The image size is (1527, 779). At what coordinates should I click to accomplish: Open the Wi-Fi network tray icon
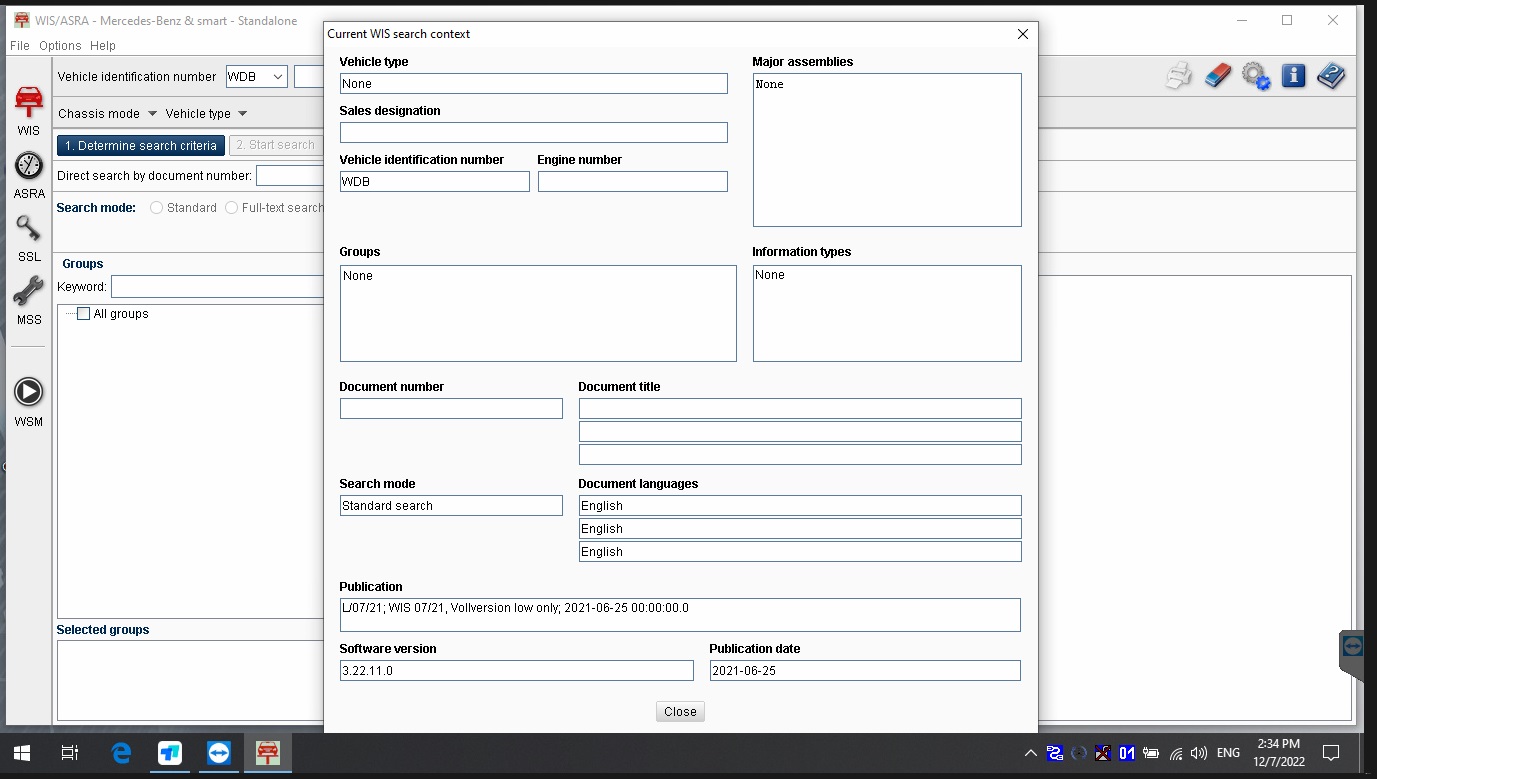pos(1176,753)
